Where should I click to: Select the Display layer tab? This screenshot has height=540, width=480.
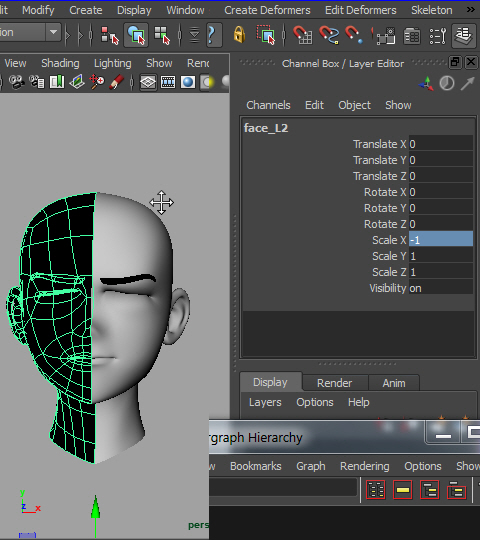tap(270, 382)
